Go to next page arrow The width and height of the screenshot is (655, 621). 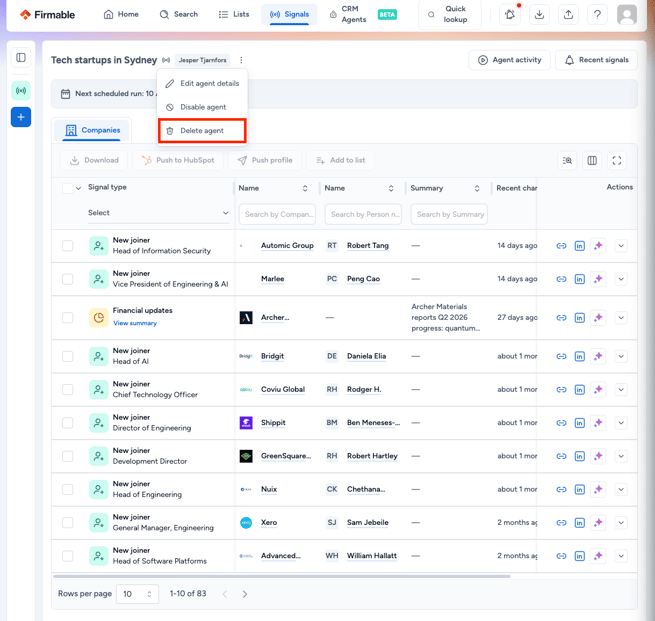(245, 594)
